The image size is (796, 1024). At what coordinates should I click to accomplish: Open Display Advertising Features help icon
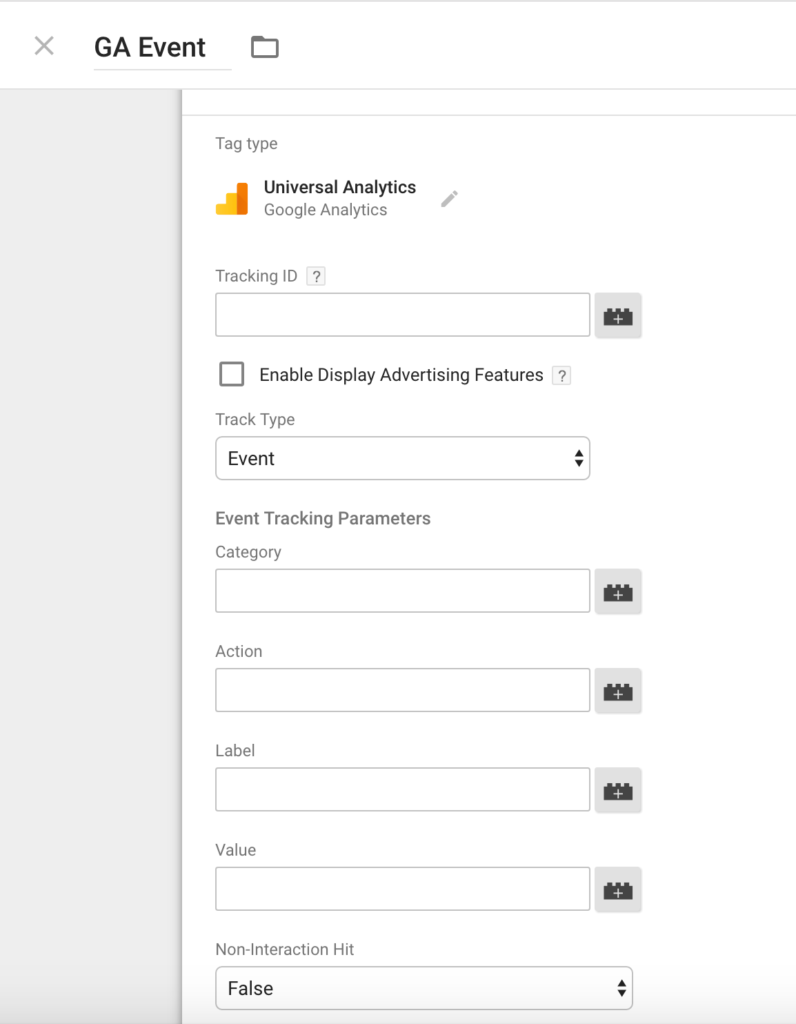[x=562, y=376]
